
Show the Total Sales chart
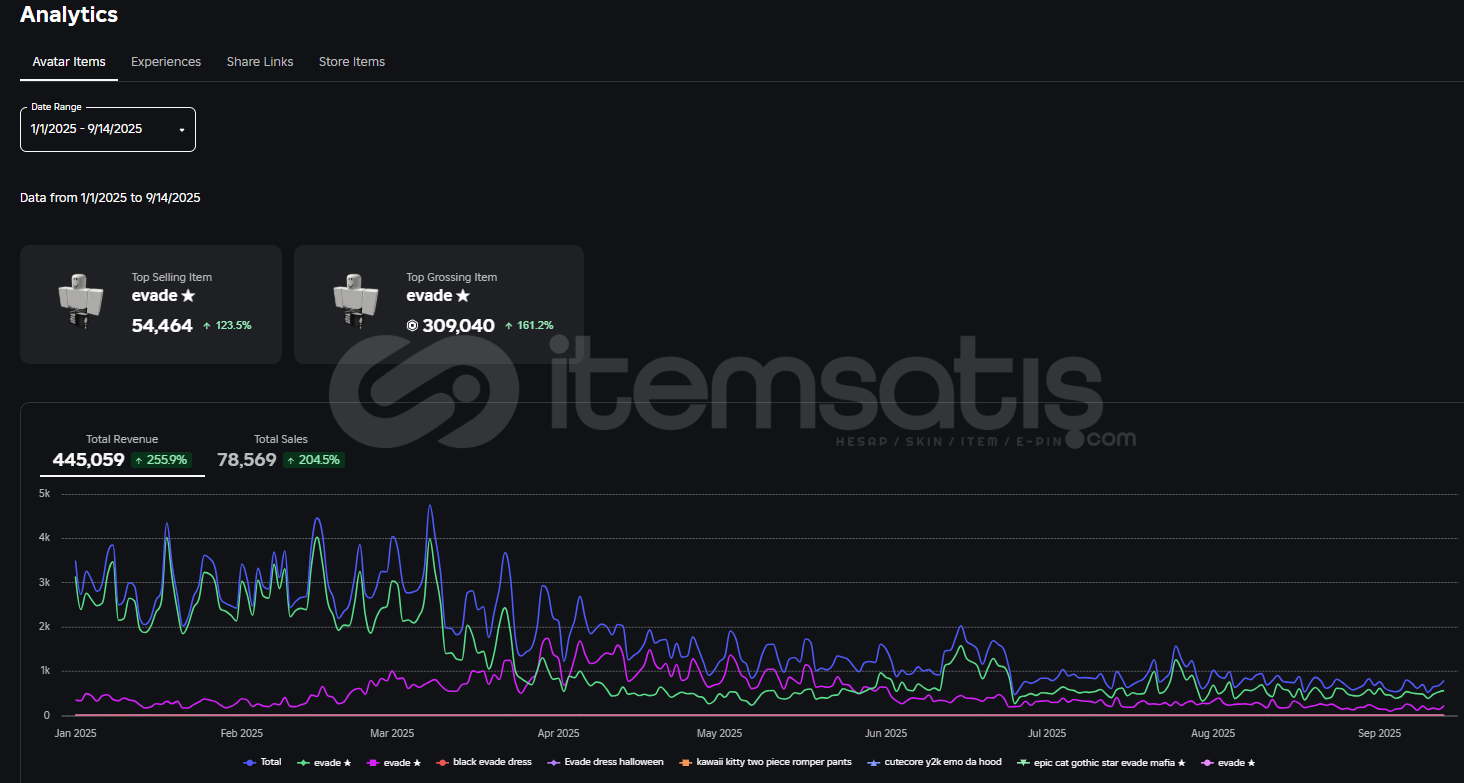281,453
